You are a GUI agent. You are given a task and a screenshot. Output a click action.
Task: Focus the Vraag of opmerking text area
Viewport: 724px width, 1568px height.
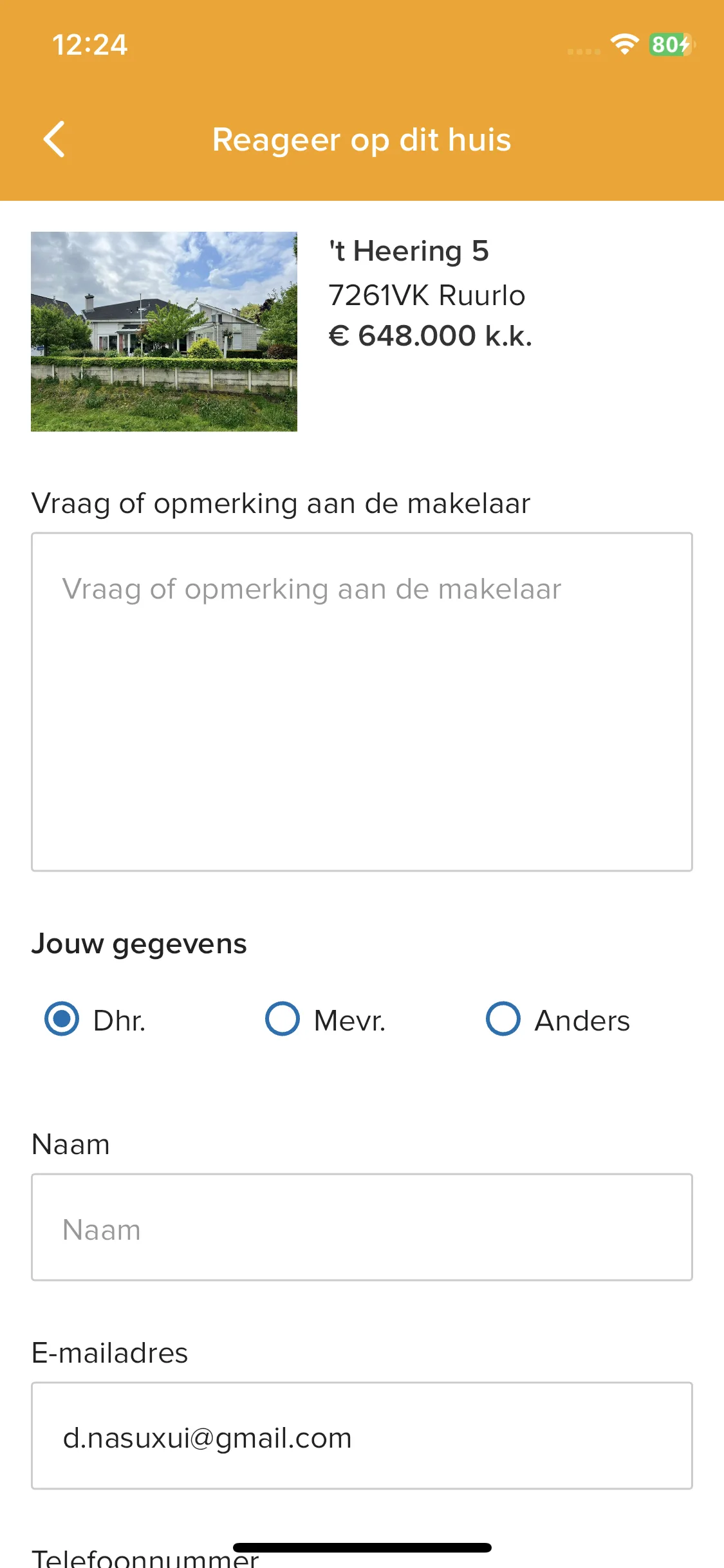pyautogui.click(x=362, y=702)
